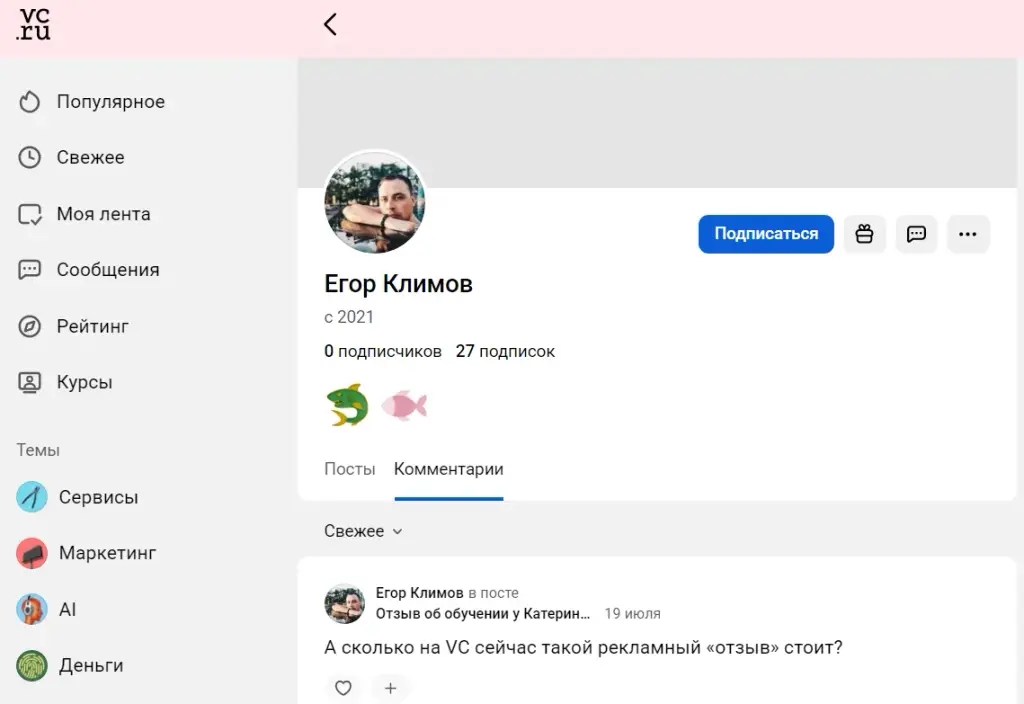Image resolution: width=1024 pixels, height=704 pixels.
Task: Click the Маркетинг topic icon
Action: pos(32,553)
